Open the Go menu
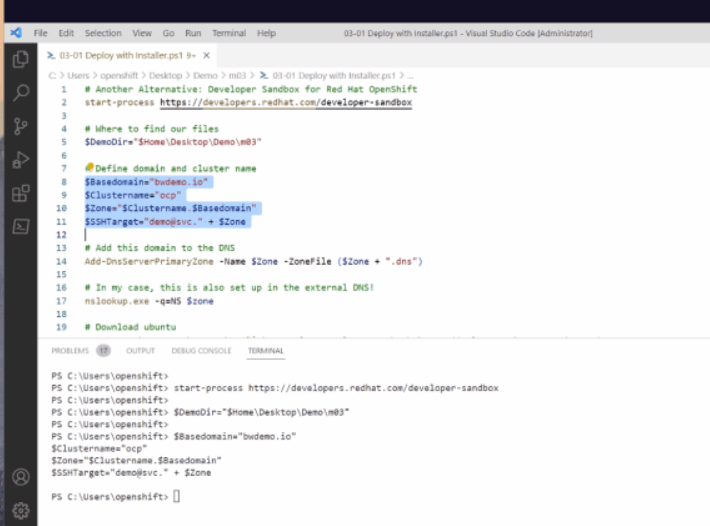Image resolution: width=710 pixels, height=526 pixels. point(168,33)
